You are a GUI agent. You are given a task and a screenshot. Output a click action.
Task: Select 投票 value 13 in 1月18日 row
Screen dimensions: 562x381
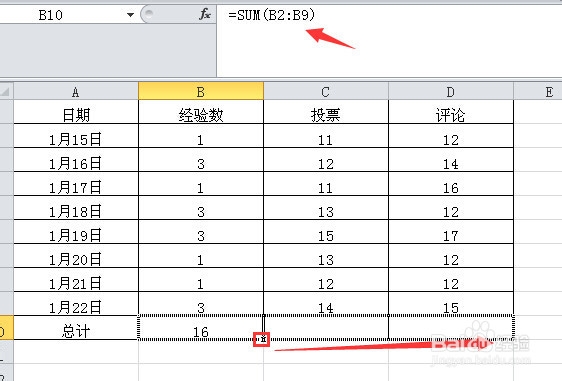pyautogui.click(x=326, y=208)
